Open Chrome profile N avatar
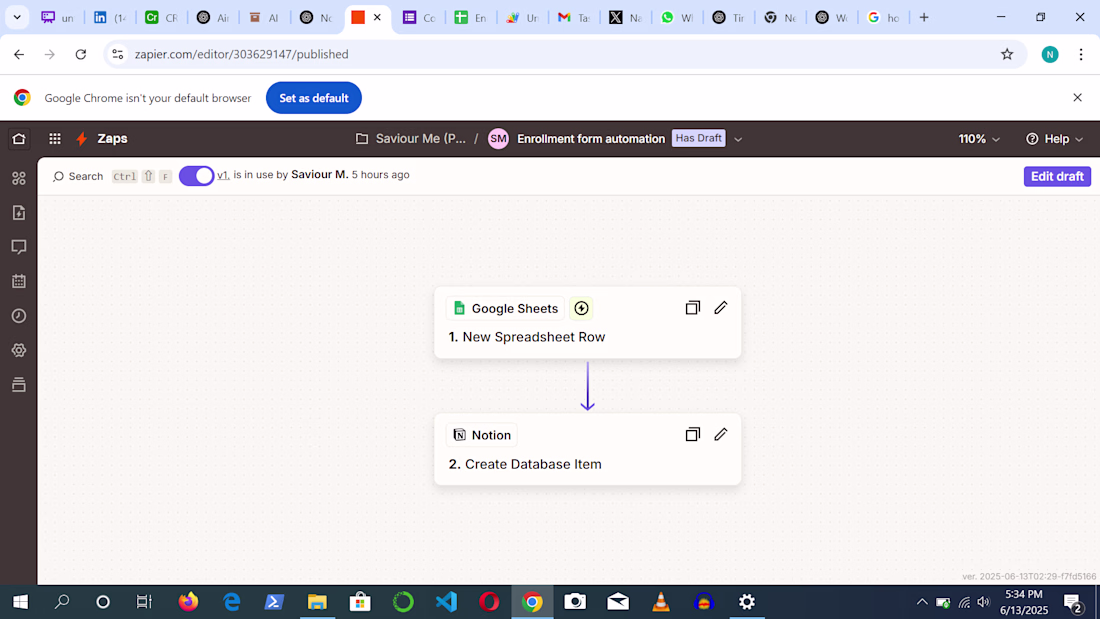 [1050, 54]
